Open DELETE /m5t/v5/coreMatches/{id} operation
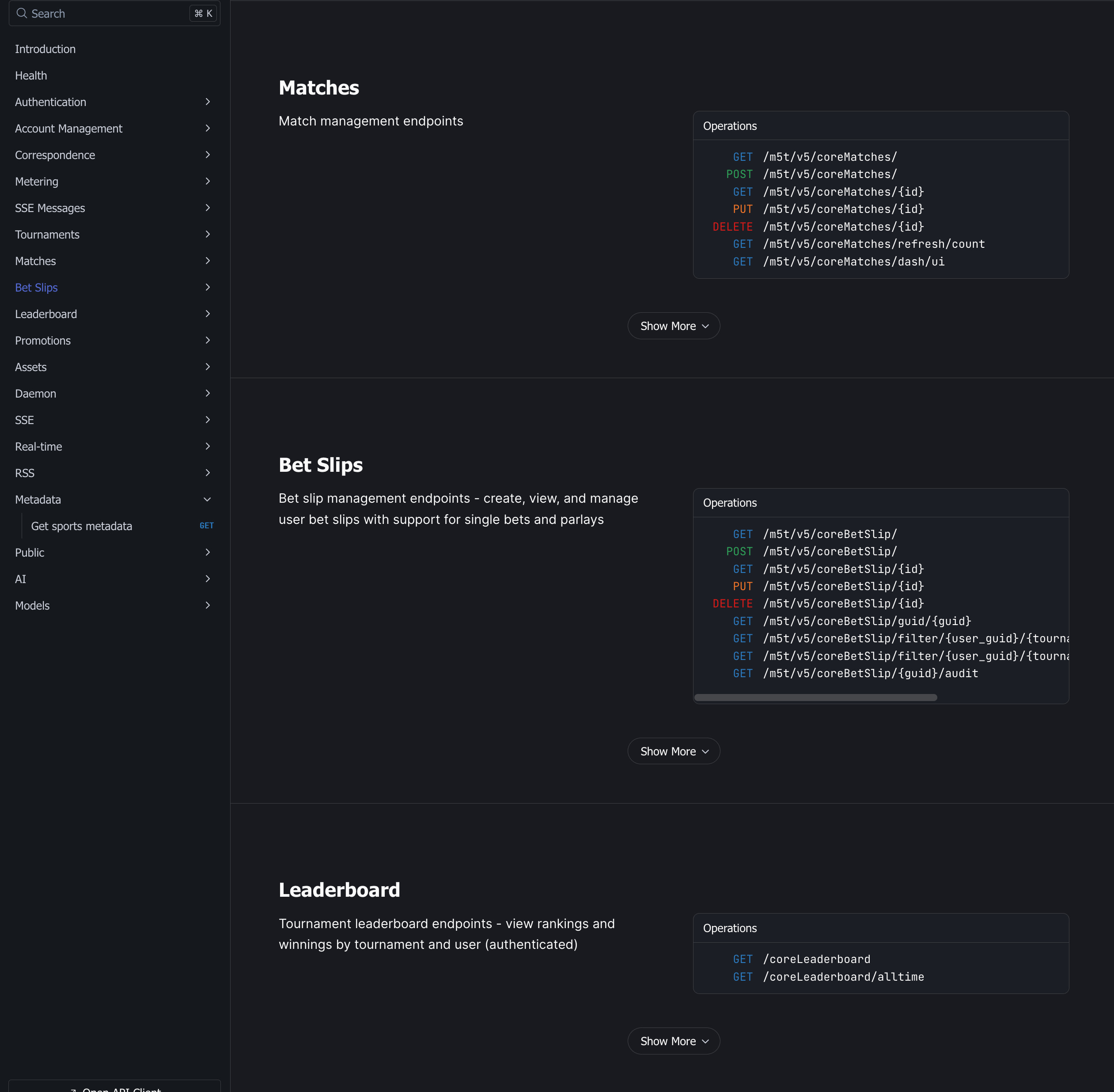This screenshot has width=1114, height=1092. tap(818, 227)
